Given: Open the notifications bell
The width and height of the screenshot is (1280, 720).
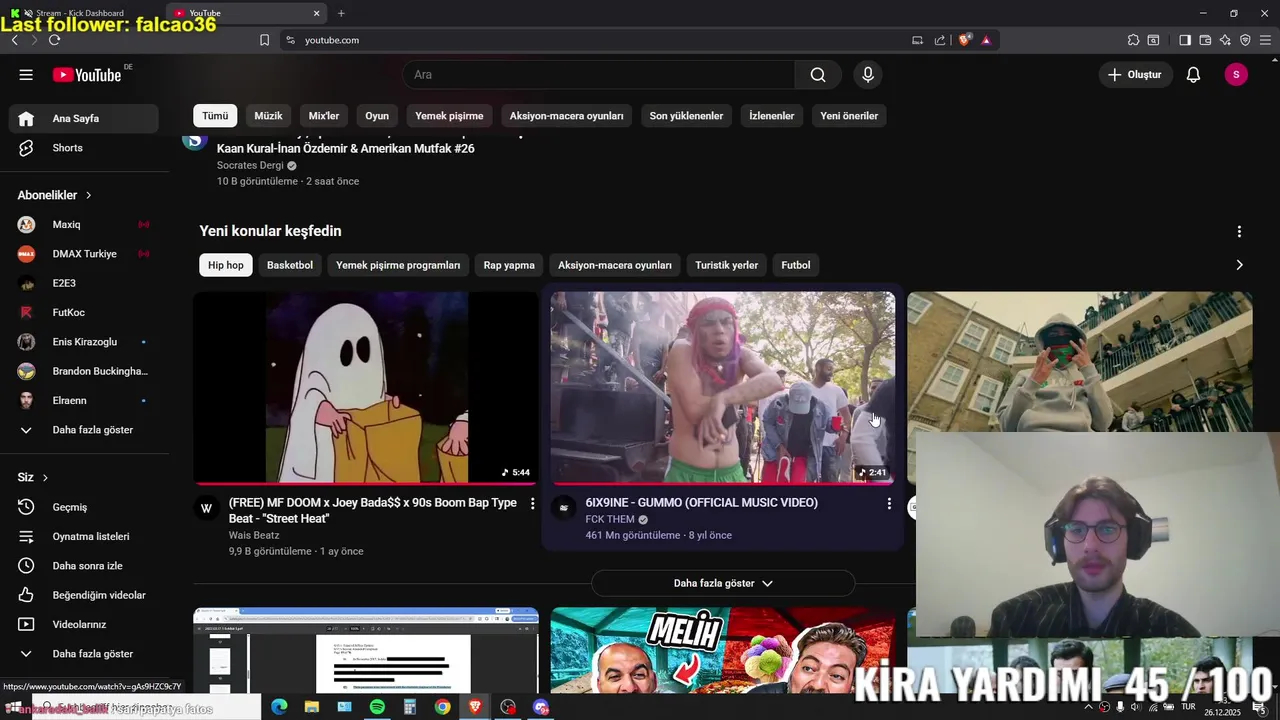Looking at the screenshot, I should click(x=1193, y=75).
